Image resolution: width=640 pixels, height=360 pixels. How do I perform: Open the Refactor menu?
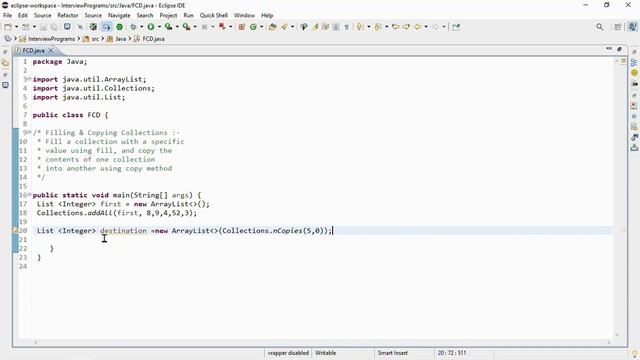click(x=68, y=16)
